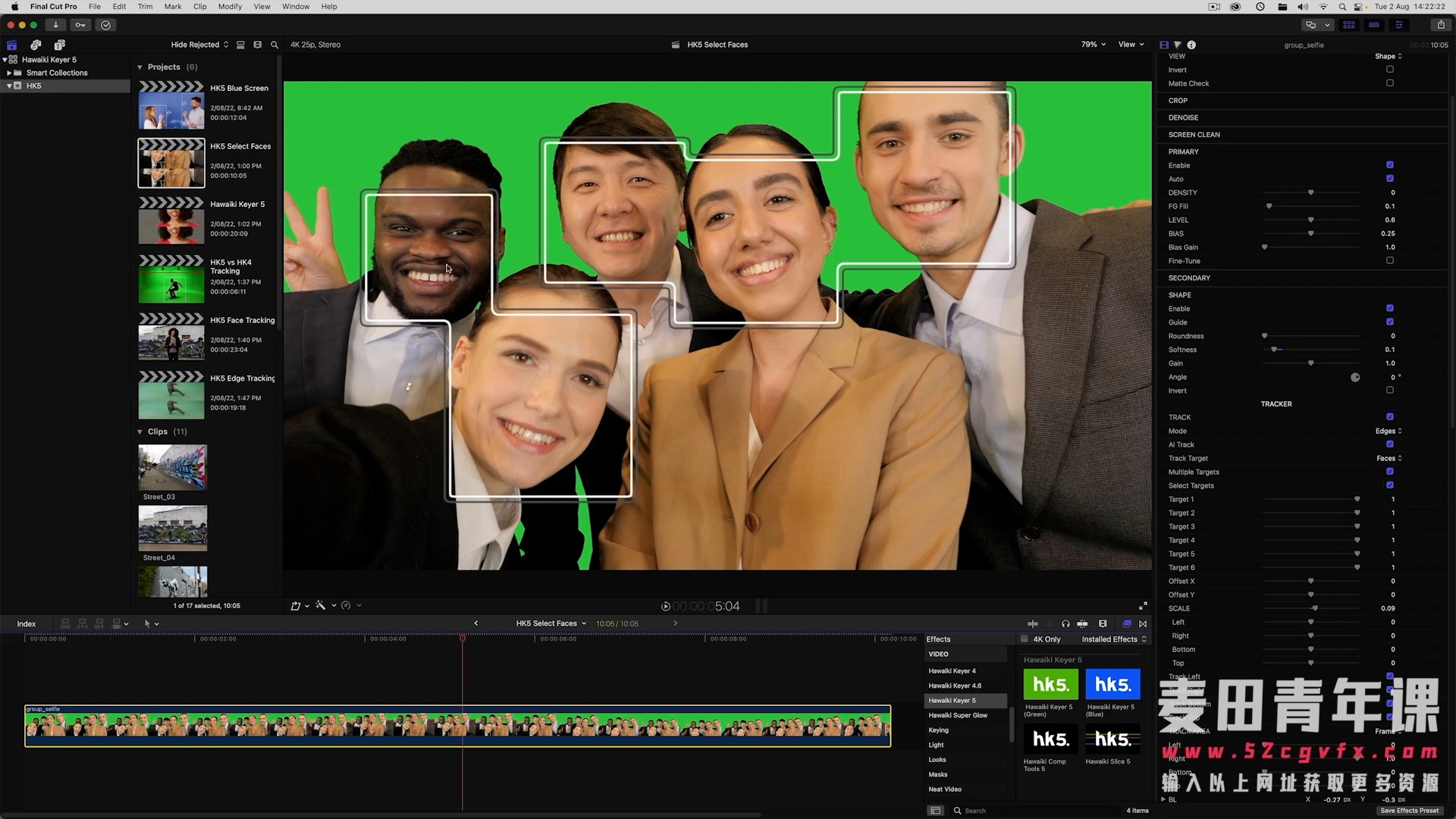
Task: Open the HK5 Select Faces timeline title dropdown
Action: coord(551,623)
